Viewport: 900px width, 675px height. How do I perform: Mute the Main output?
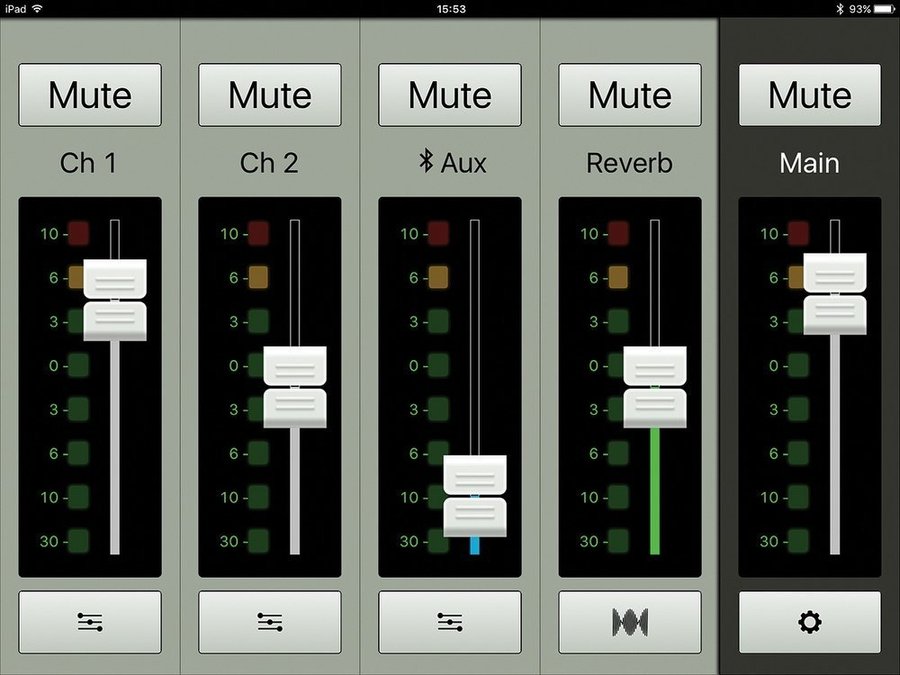coord(810,95)
